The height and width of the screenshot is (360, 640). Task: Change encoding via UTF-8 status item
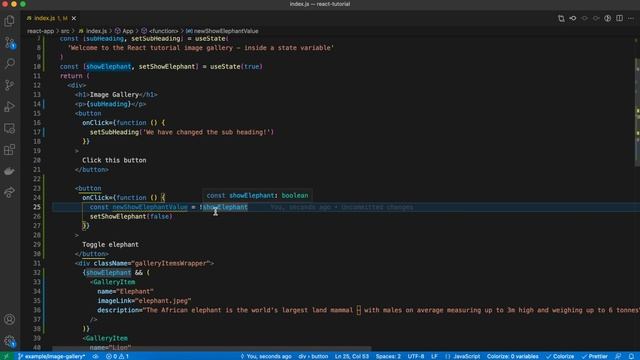416,356
